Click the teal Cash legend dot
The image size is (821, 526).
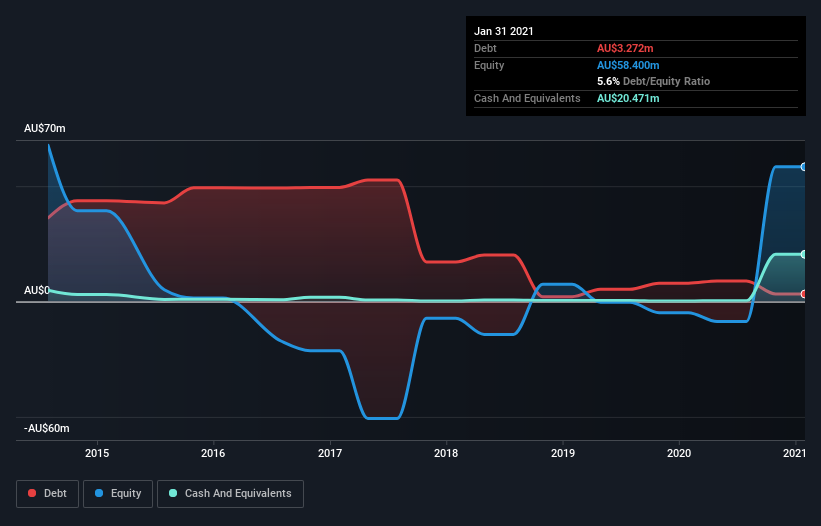(x=173, y=493)
